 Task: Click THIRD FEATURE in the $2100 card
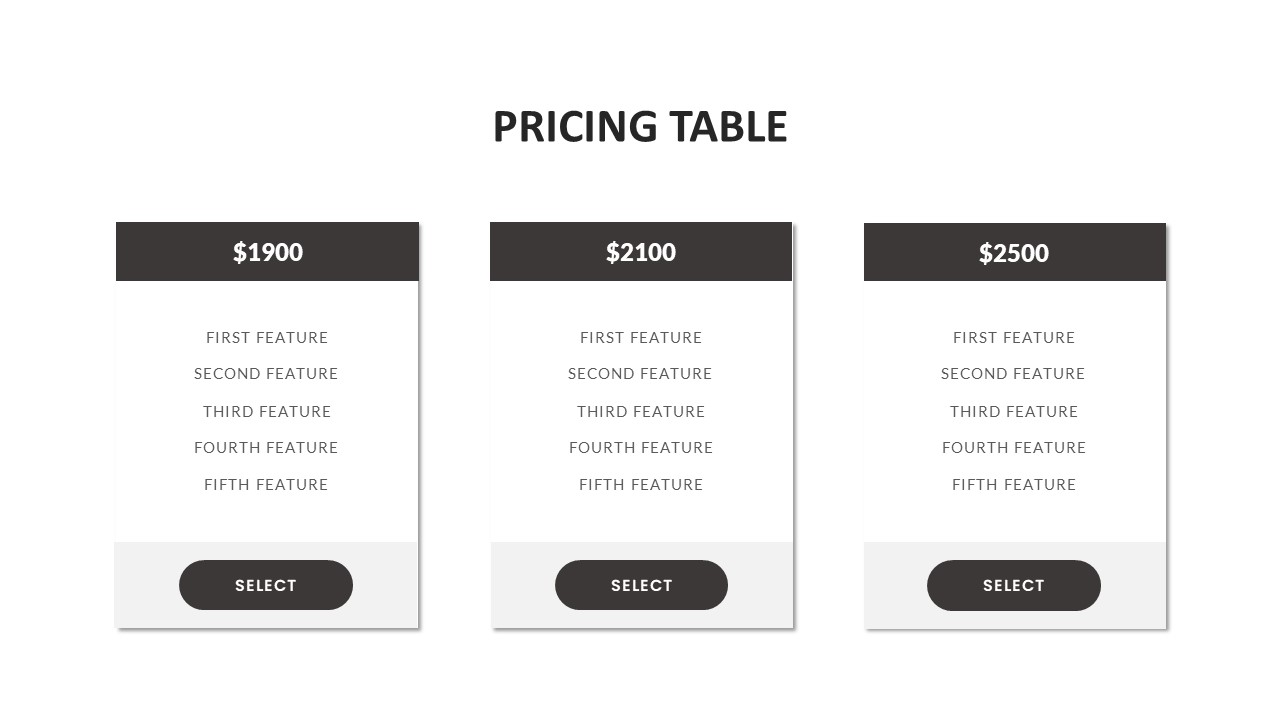(641, 411)
